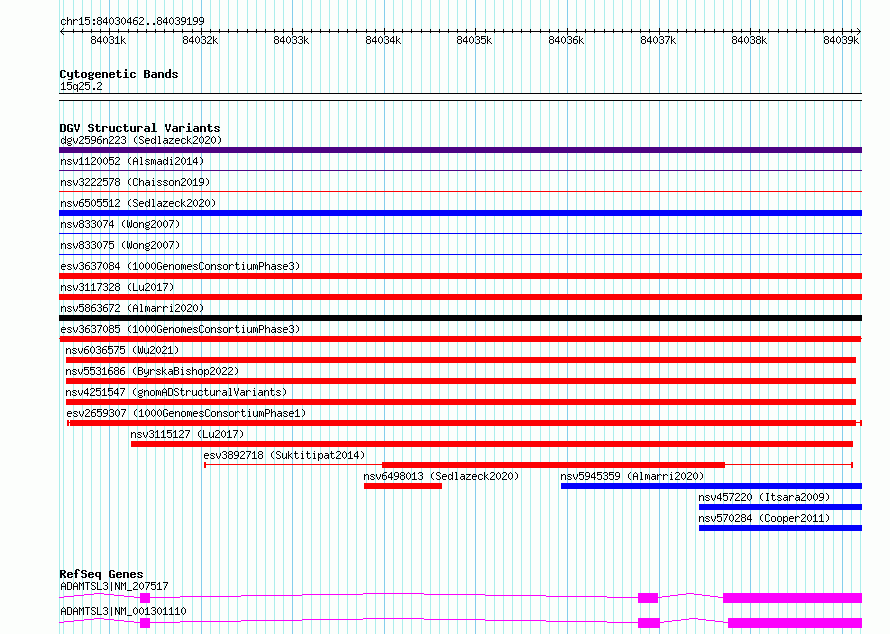Select the nsv1120052 (Alsmadi2014) variant label

pos(132,161)
